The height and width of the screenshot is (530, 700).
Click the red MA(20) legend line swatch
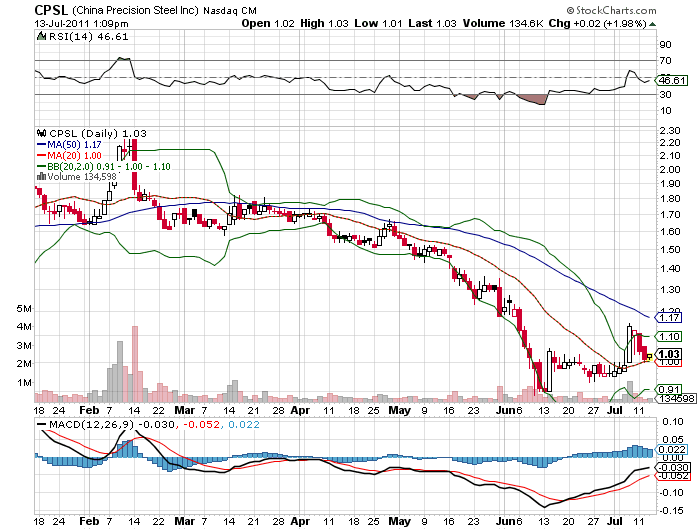[x=42, y=156]
